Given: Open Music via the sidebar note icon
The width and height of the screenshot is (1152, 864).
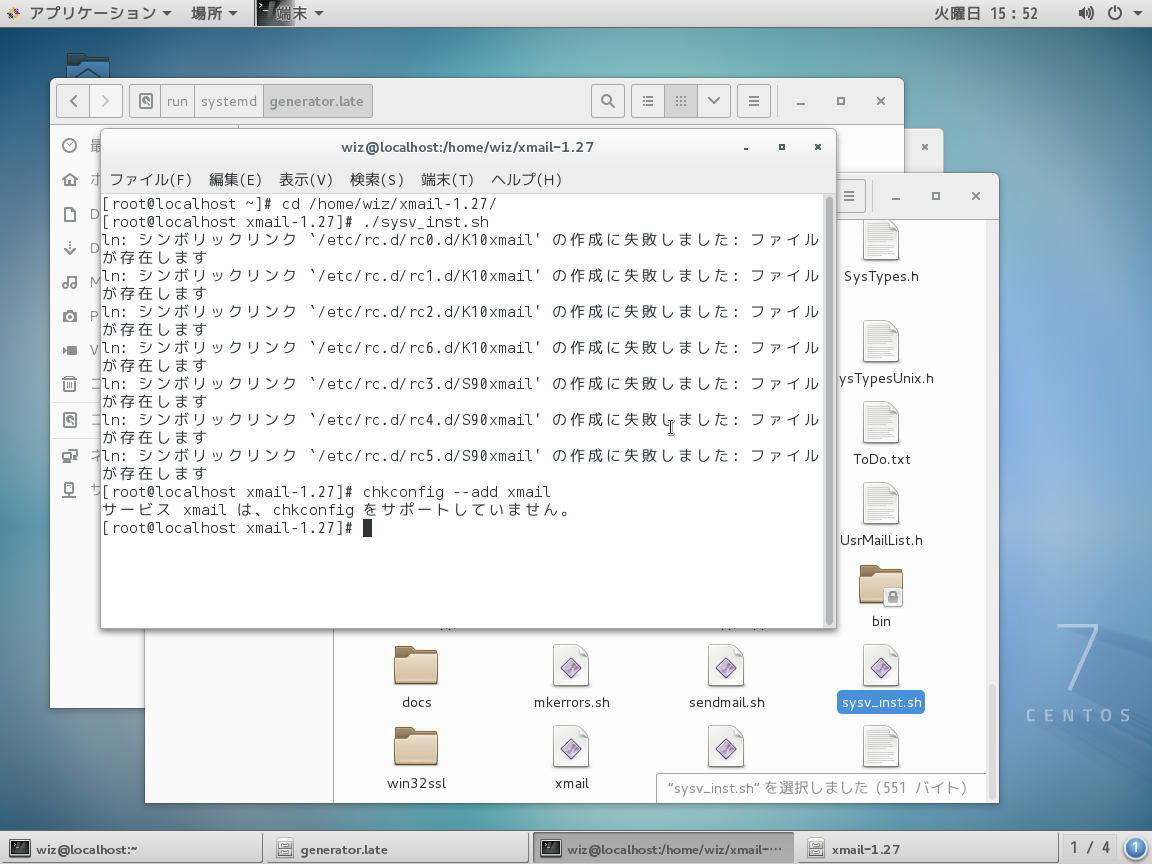Looking at the screenshot, I should coord(70,282).
